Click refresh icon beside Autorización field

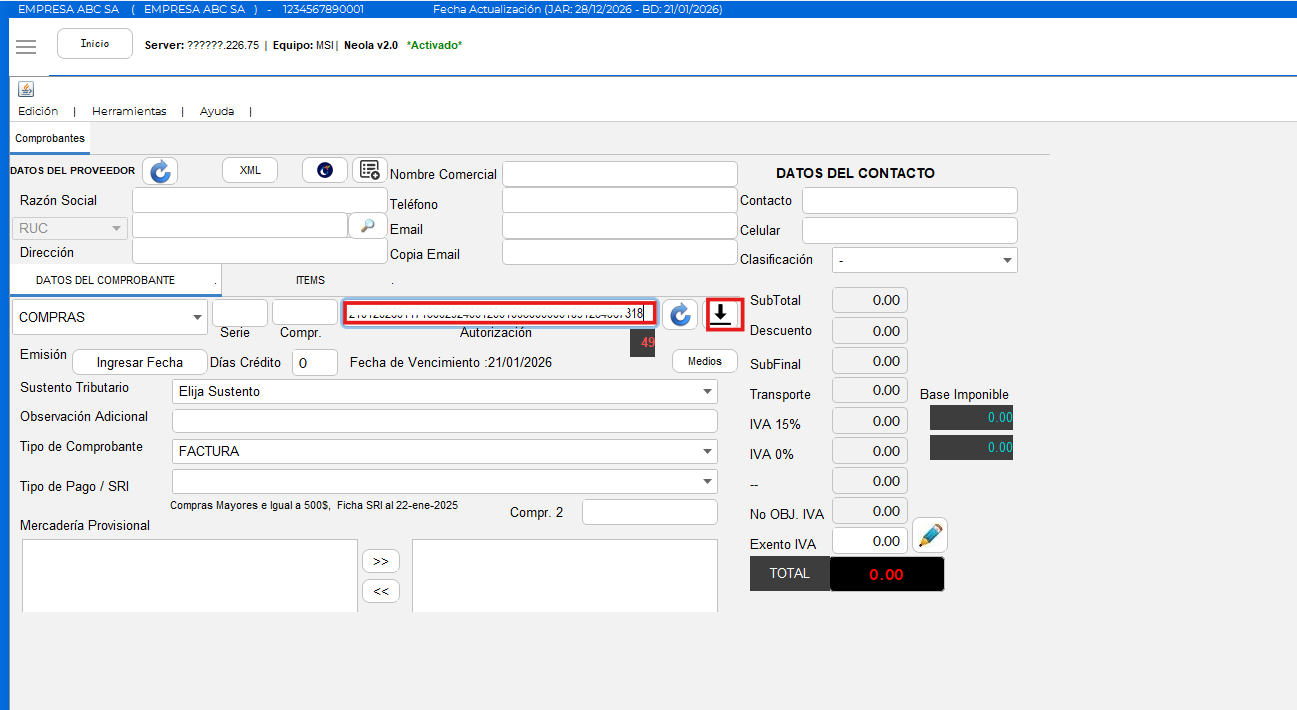point(680,315)
